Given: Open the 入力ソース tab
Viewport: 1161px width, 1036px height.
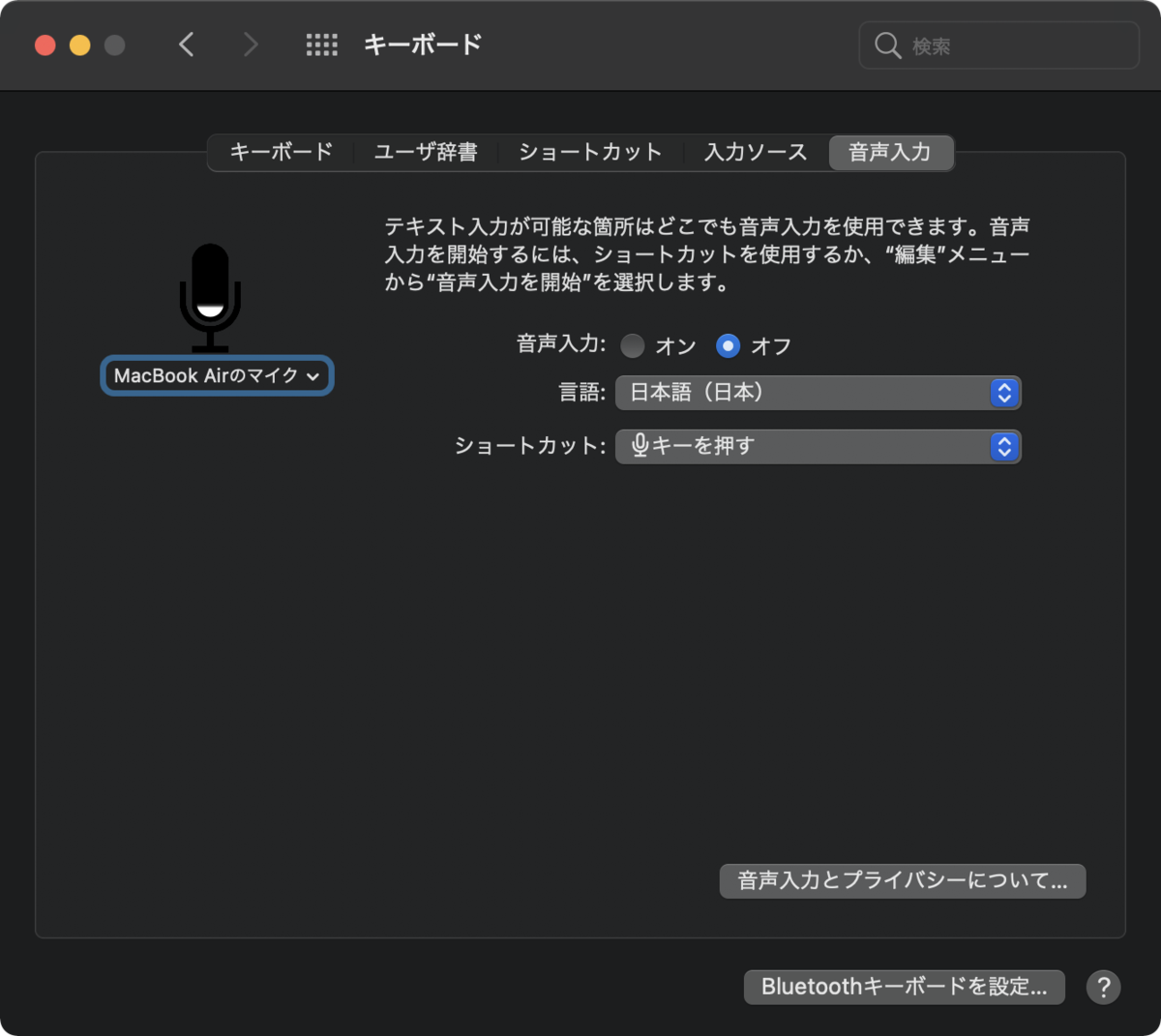Looking at the screenshot, I should (754, 152).
